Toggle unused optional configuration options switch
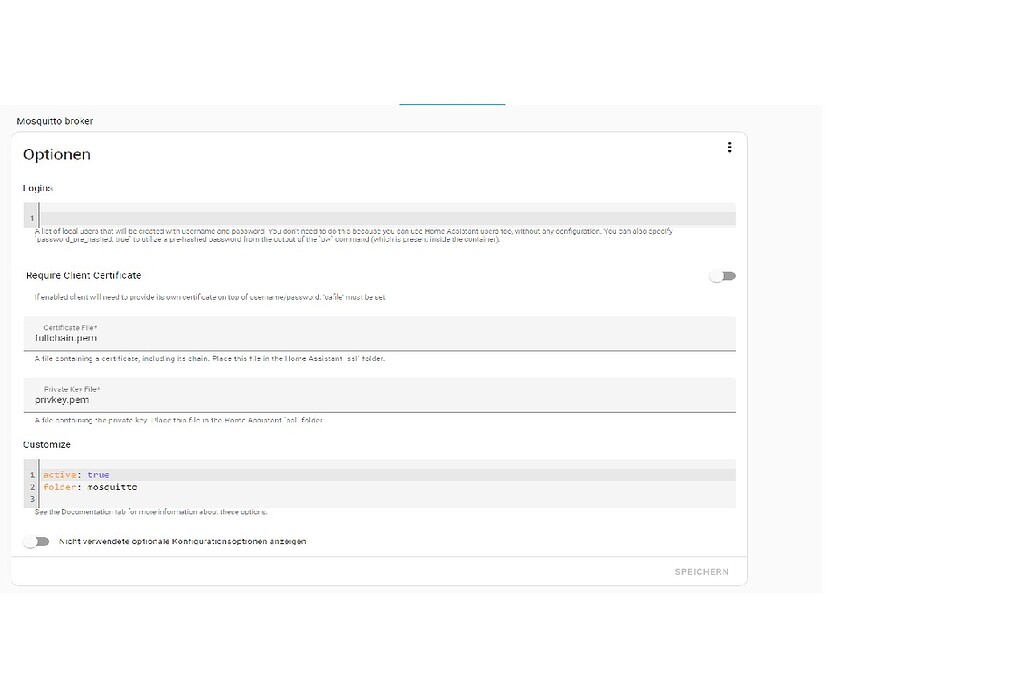Screen dimensions: 1024x700 point(36,541)
